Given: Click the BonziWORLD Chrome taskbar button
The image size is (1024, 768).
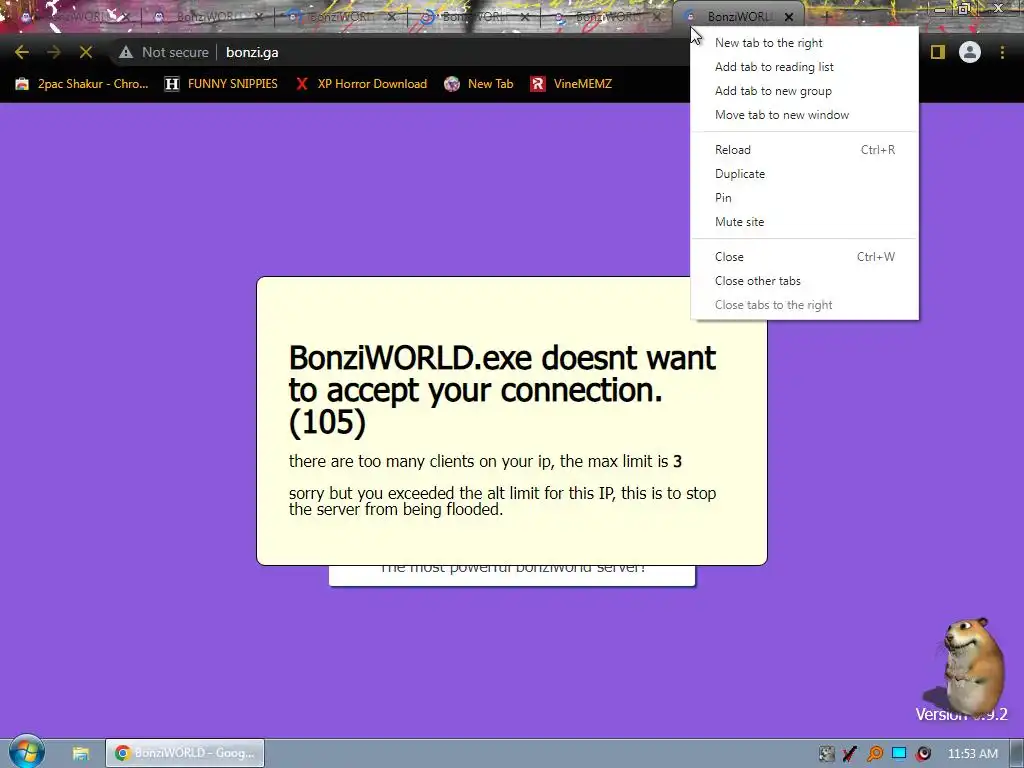Looking at the screenshot, I should point(185,753).
